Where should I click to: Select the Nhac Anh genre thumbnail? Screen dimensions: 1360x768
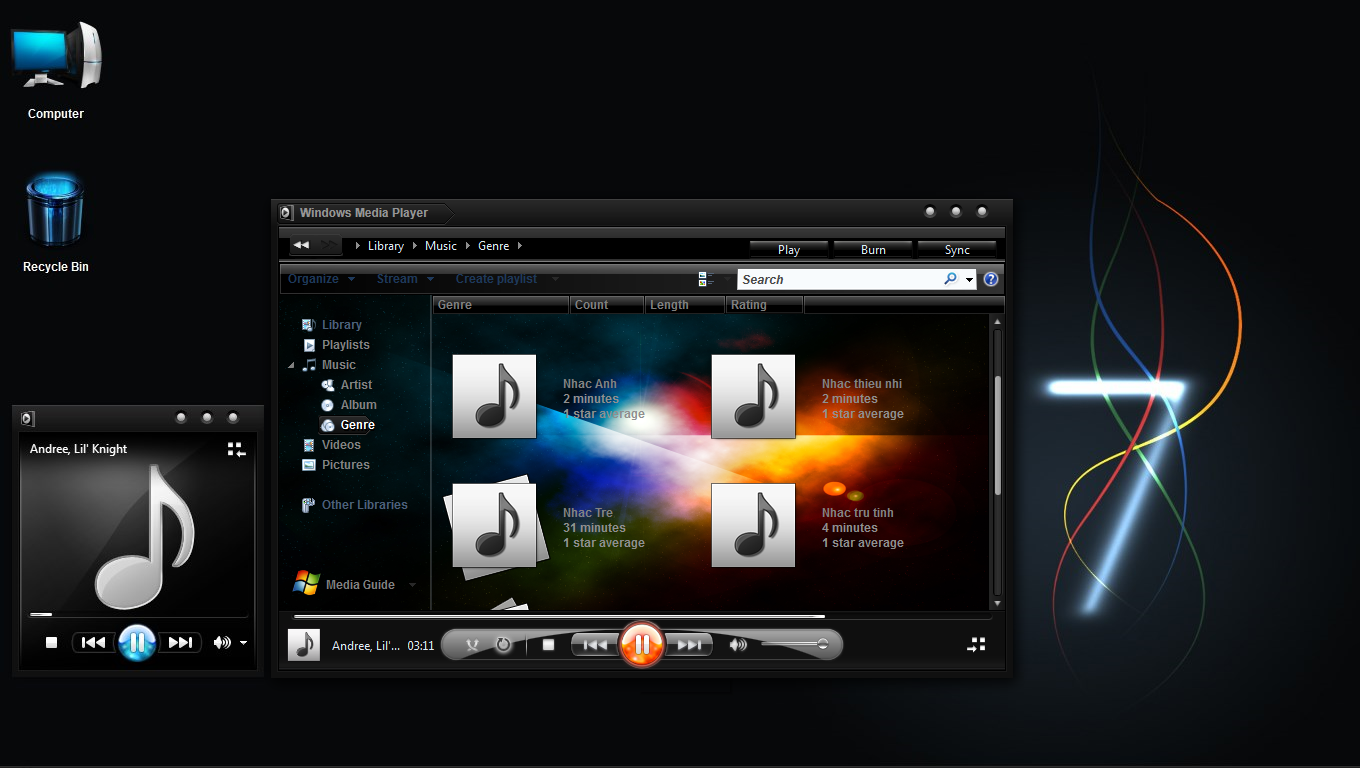coord(494,396)
